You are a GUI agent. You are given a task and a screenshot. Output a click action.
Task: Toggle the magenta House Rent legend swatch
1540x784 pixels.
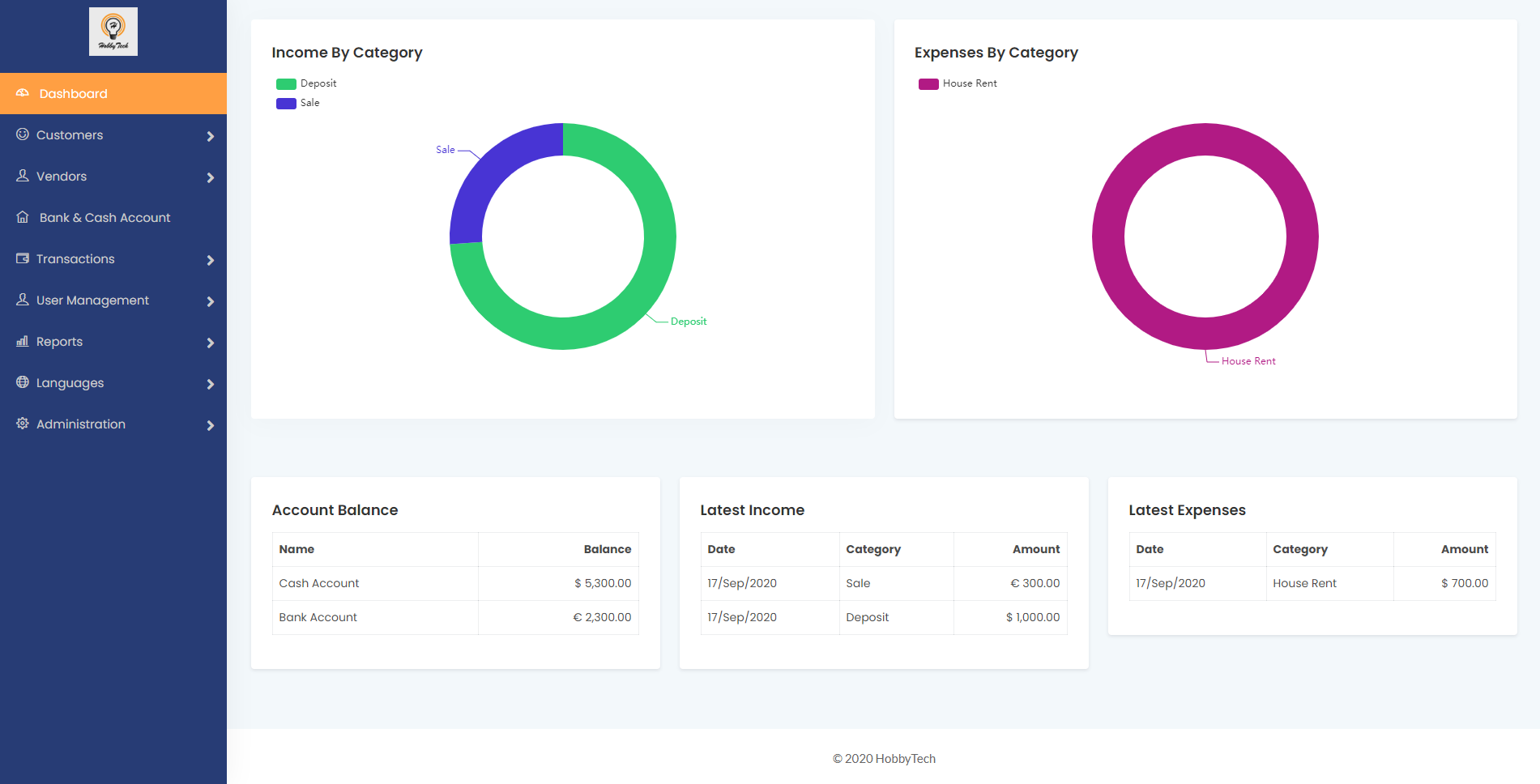(928, 83)
